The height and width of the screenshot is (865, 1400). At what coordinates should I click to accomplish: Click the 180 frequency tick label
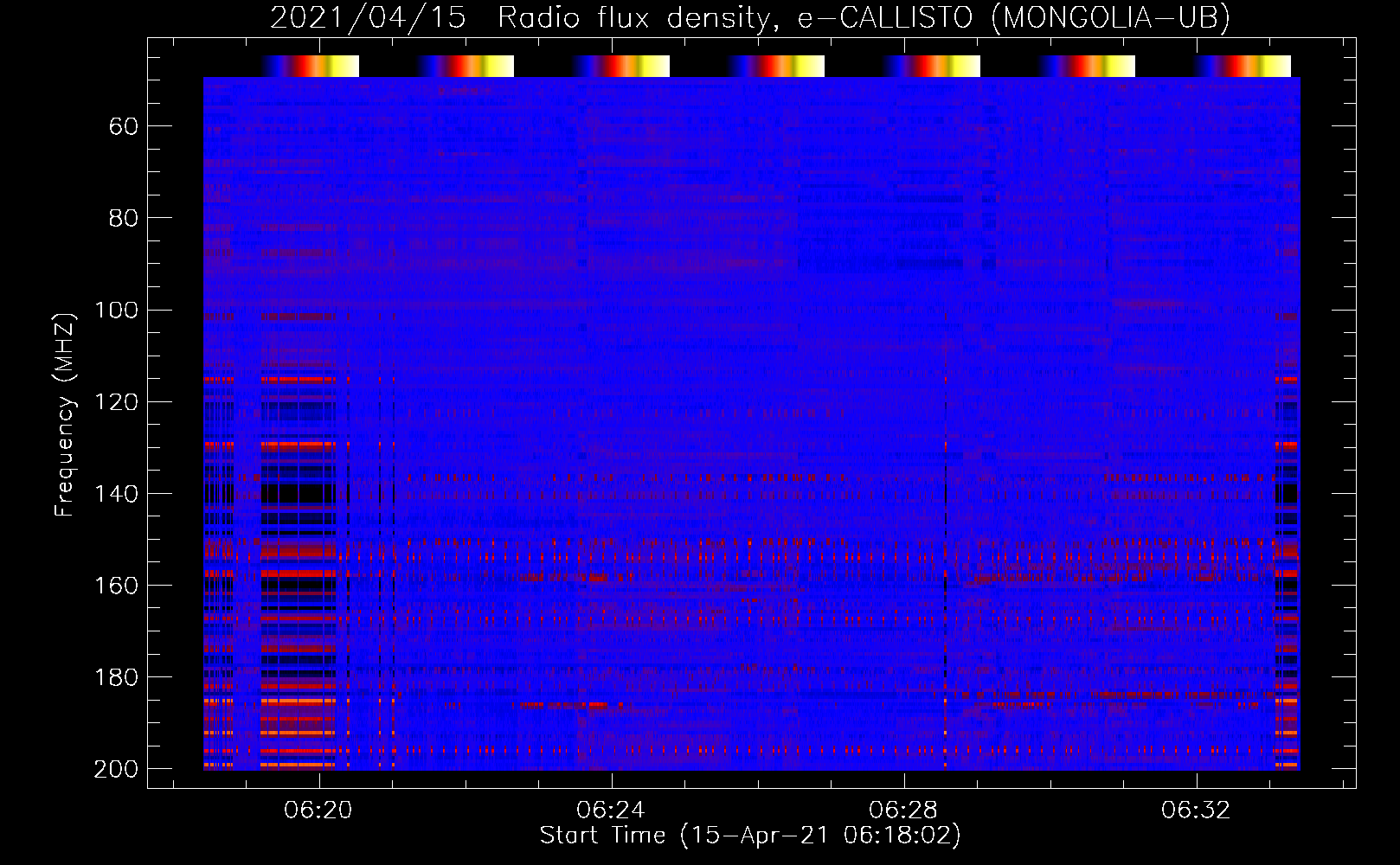[x=116, y=677]
